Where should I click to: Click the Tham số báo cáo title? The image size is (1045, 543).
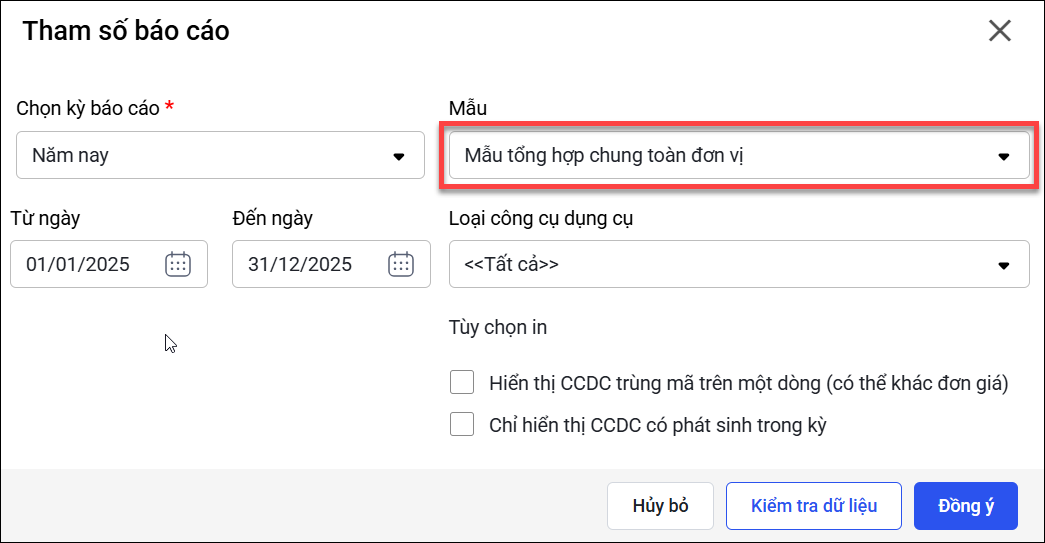pos(126,31)
